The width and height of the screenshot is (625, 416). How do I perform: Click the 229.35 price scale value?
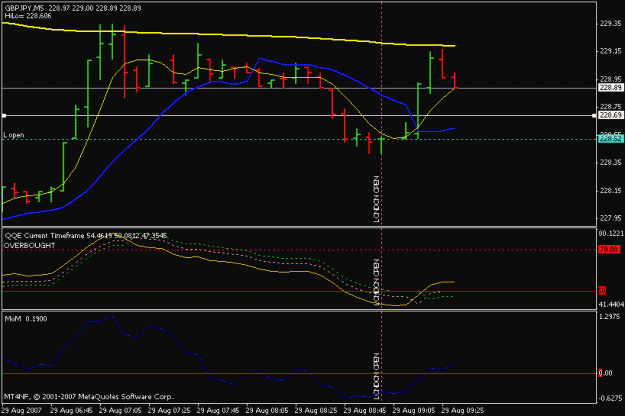[x=610, y=24]
